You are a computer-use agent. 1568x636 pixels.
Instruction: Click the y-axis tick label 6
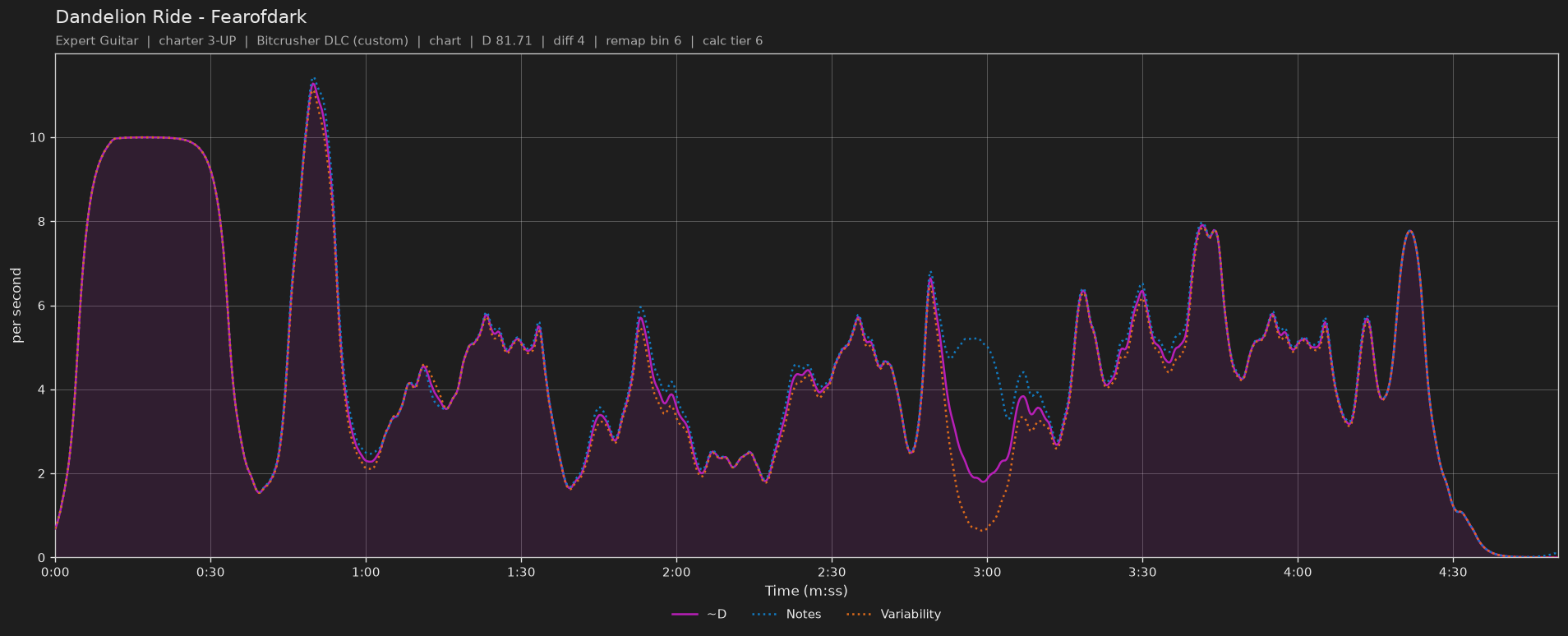coord(41,306)
